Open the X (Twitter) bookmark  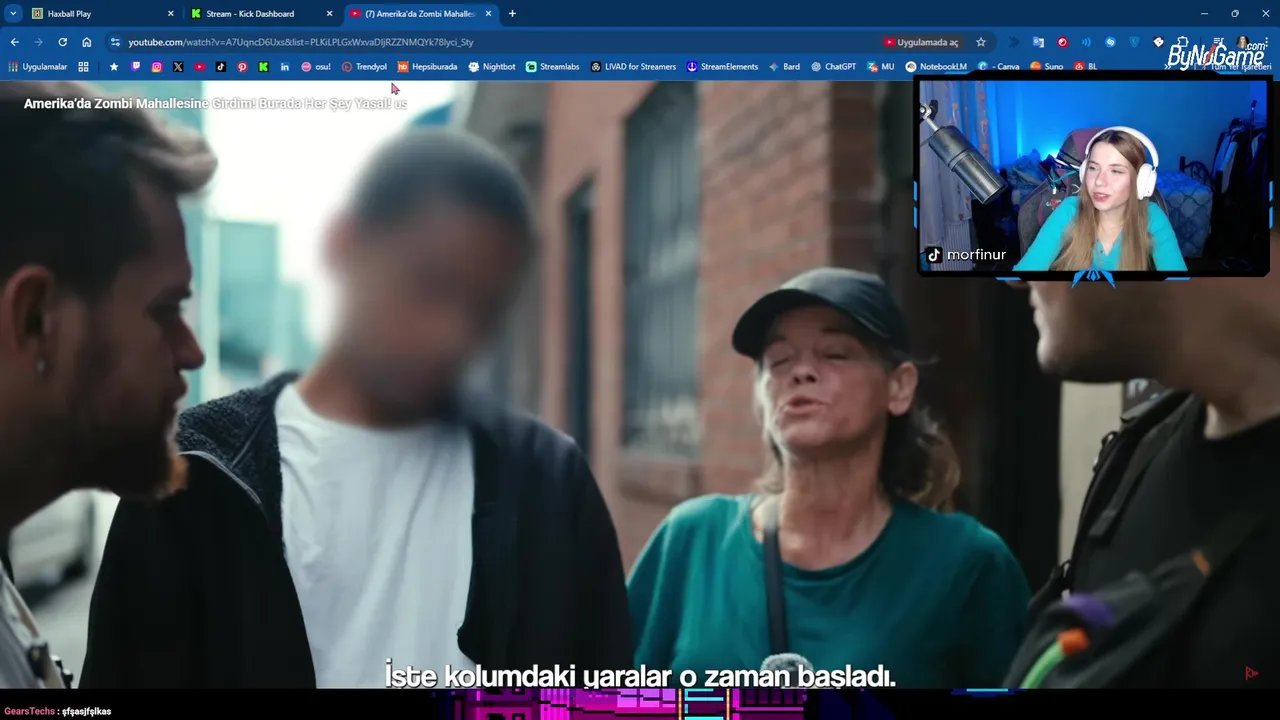pyautogui.click(x=178, y=67)
